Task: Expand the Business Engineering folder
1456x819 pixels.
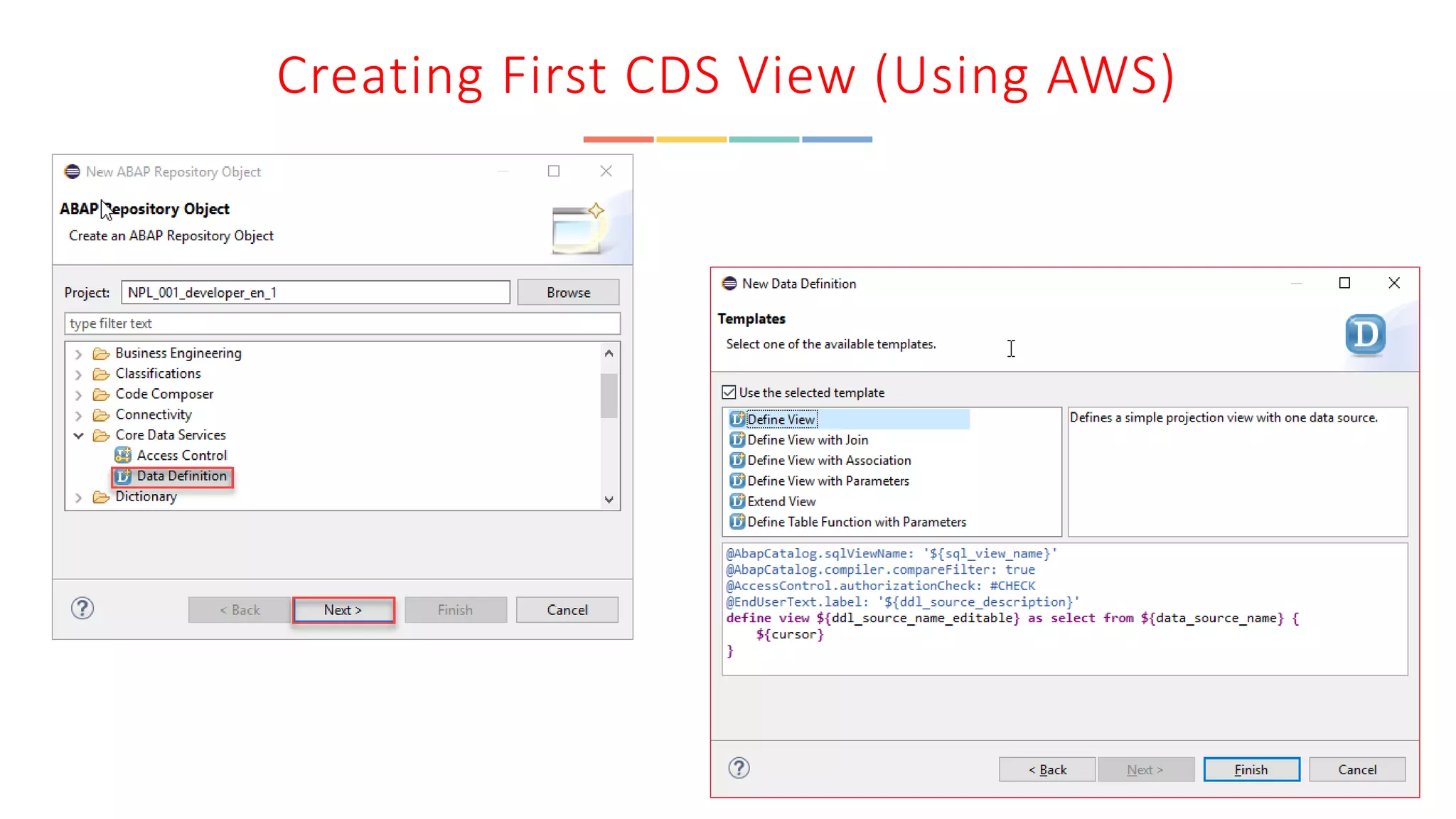Action: pos(79,353)
